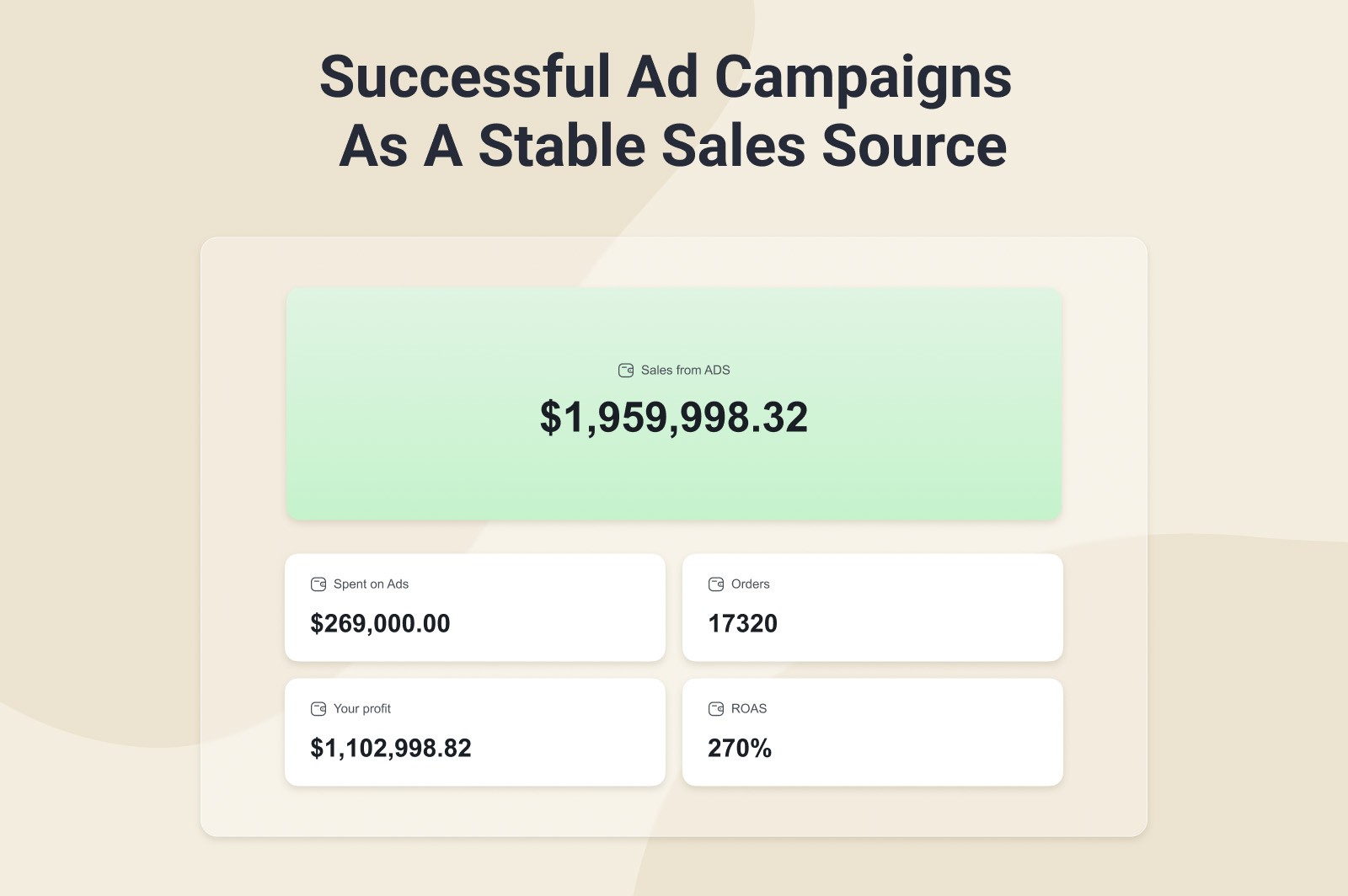Select the 270% ROAS figure
Screen dimensions: 1348x896
tap(740, 748)
